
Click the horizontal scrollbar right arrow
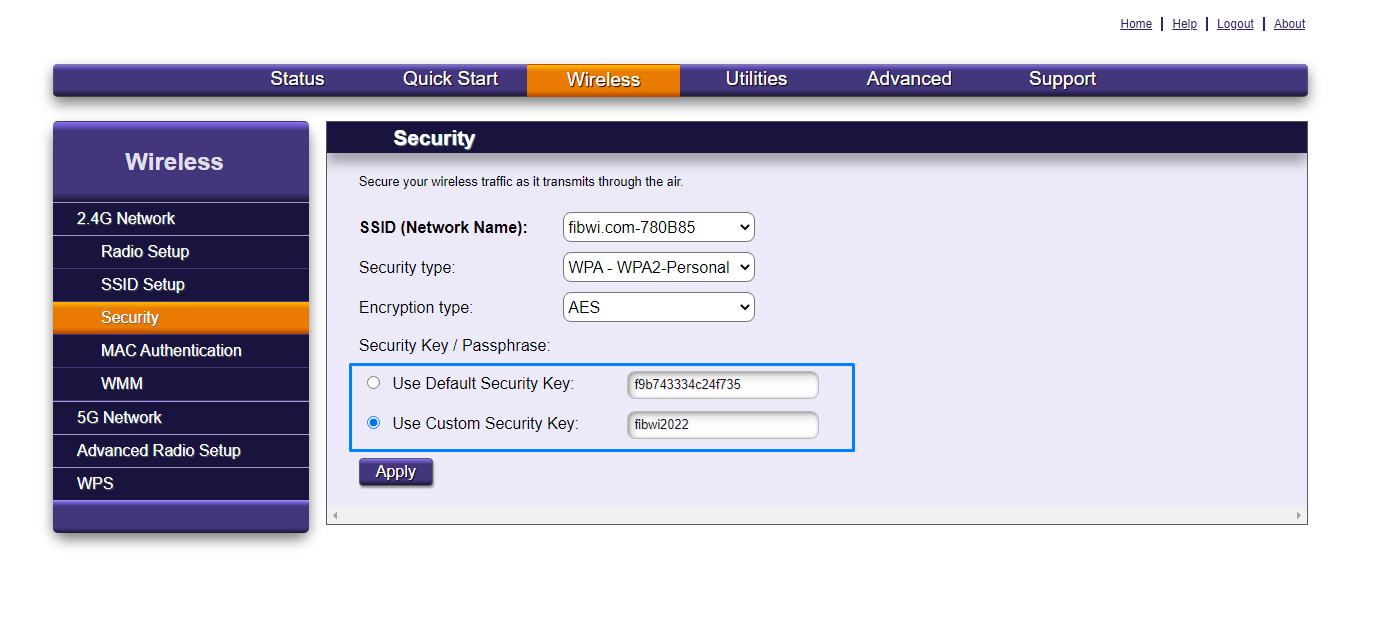1299,515
